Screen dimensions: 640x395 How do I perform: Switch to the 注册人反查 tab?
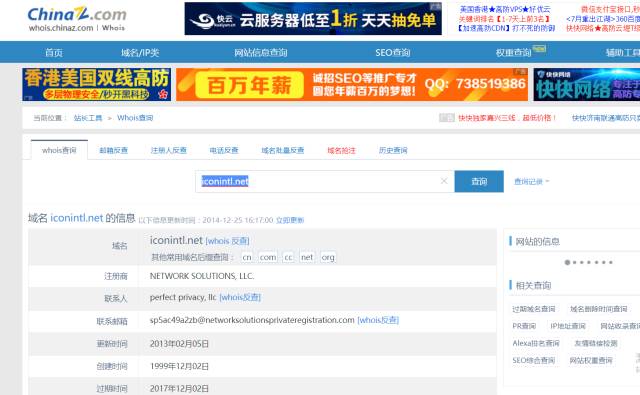[x=169, y=150]
